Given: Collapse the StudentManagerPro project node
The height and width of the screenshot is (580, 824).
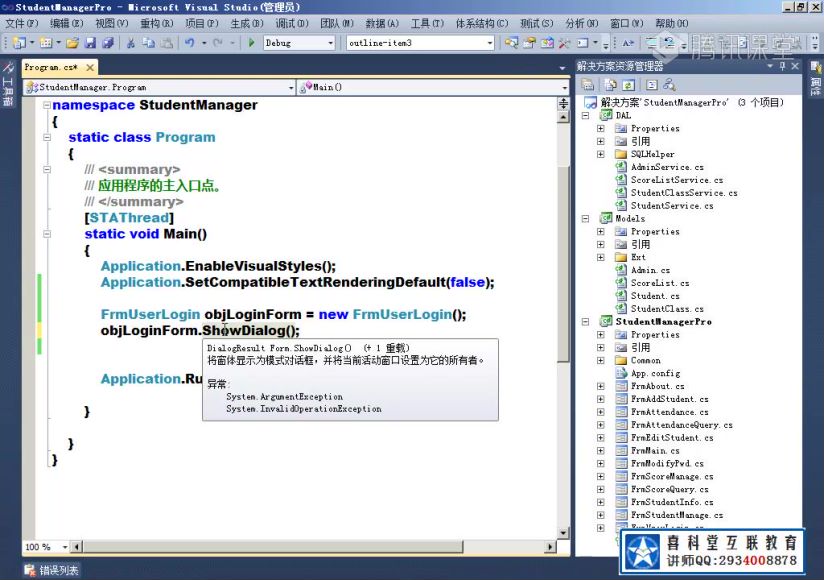Looking at the screenshot, I should point(585,322).
